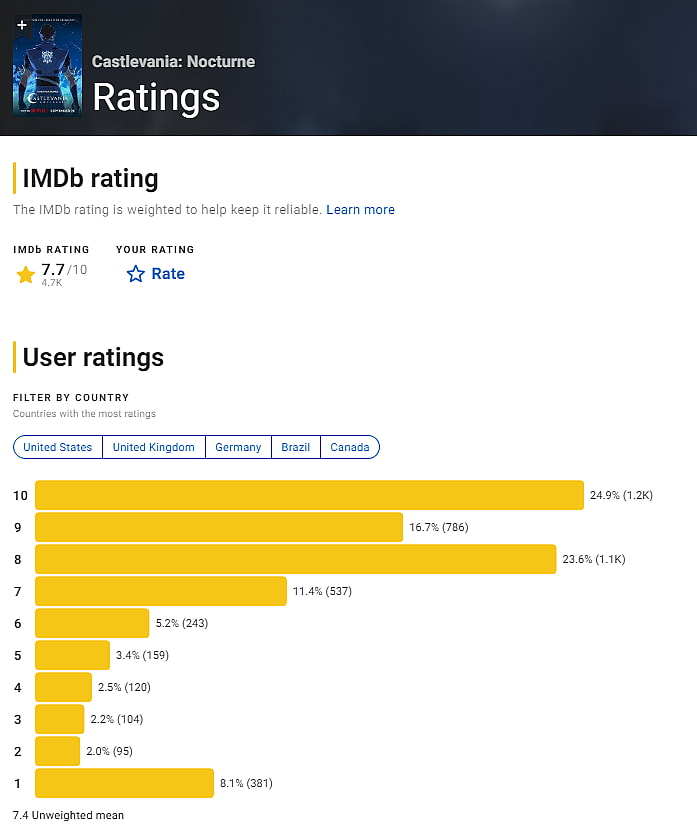Screen dimensions: 697x838
Task: Filter ratings by United Kingdom
Action: tap(154, 447)
